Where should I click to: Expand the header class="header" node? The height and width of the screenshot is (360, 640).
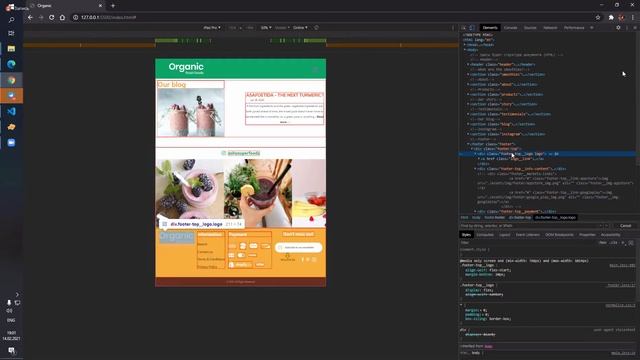[468, 64]
